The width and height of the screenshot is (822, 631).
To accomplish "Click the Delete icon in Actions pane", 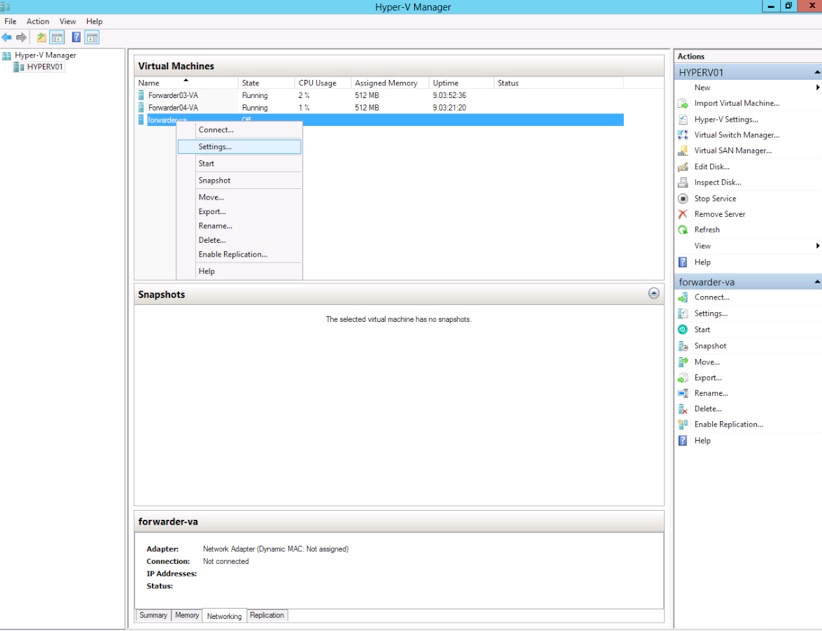I will pos(683,409).
